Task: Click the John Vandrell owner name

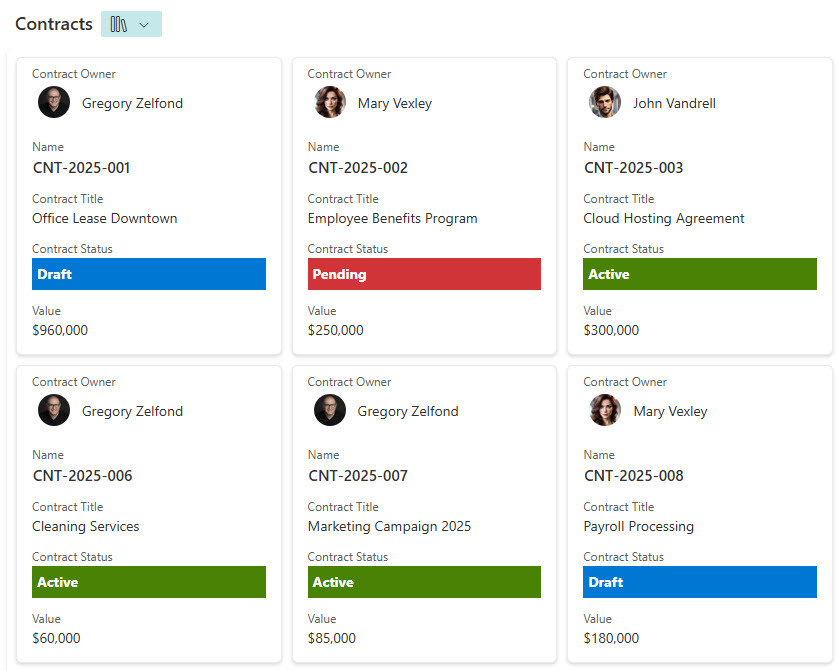Action: (x=674, y=103)
